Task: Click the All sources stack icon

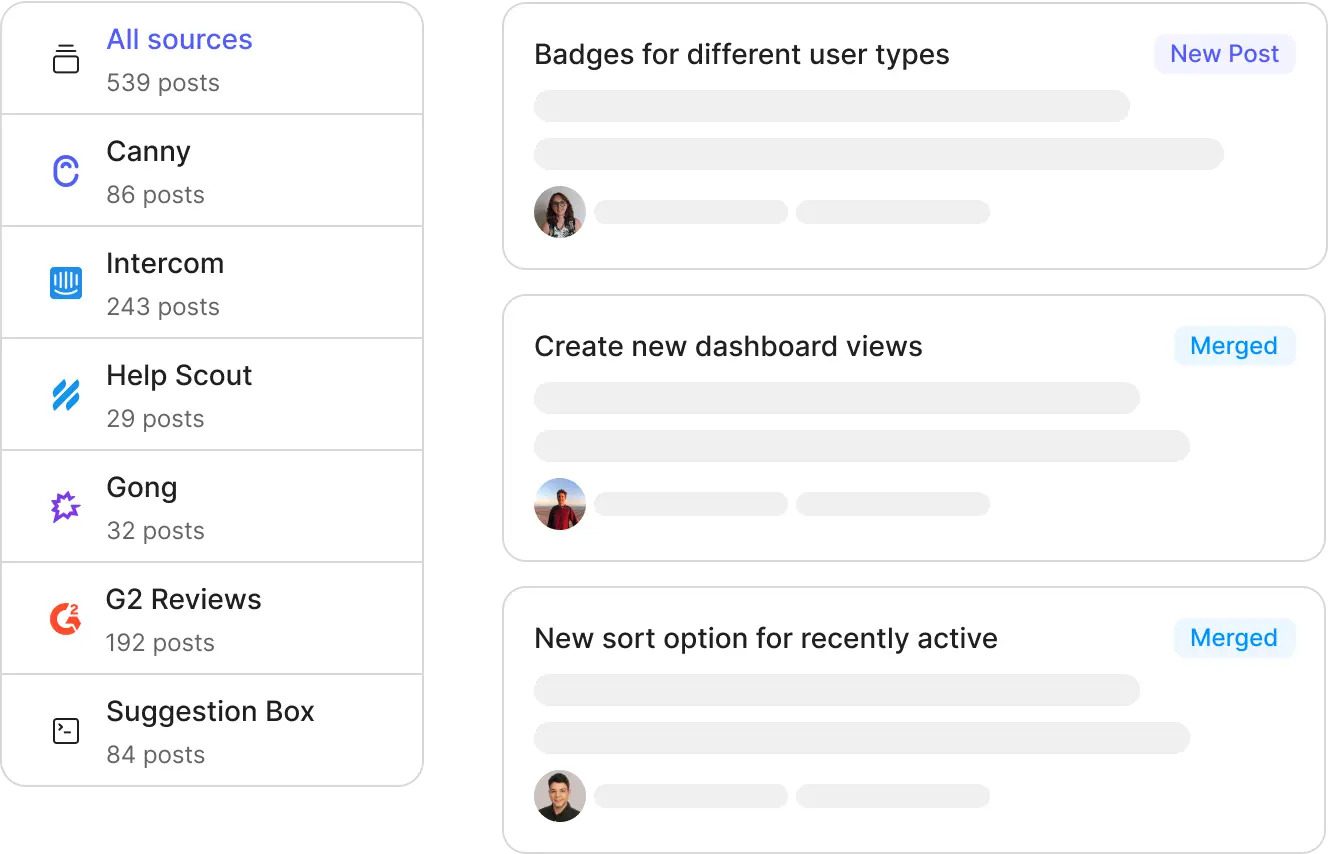Action: click(x=65, y=59)
